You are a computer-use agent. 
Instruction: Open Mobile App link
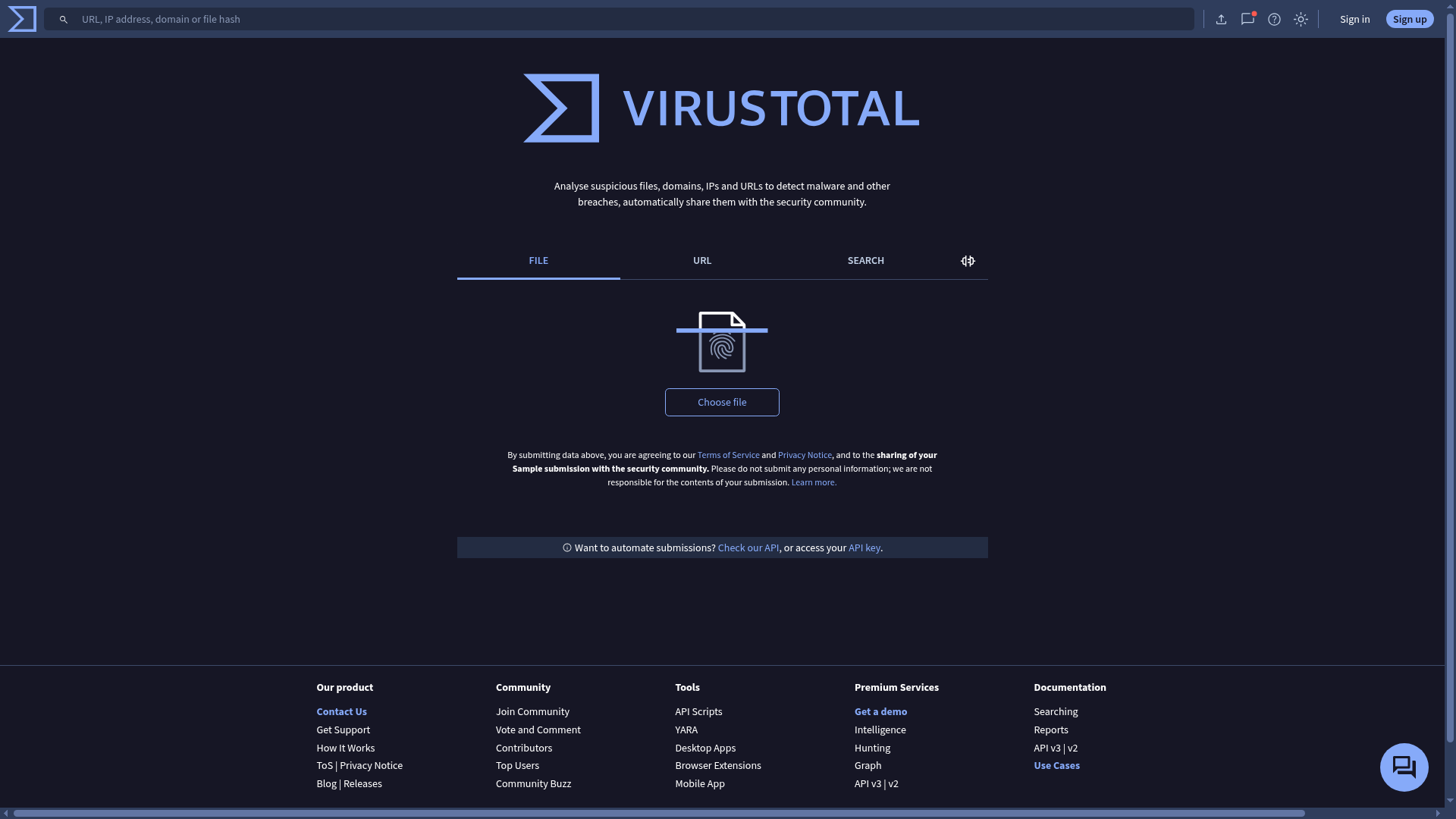click(x=700, y=784)
